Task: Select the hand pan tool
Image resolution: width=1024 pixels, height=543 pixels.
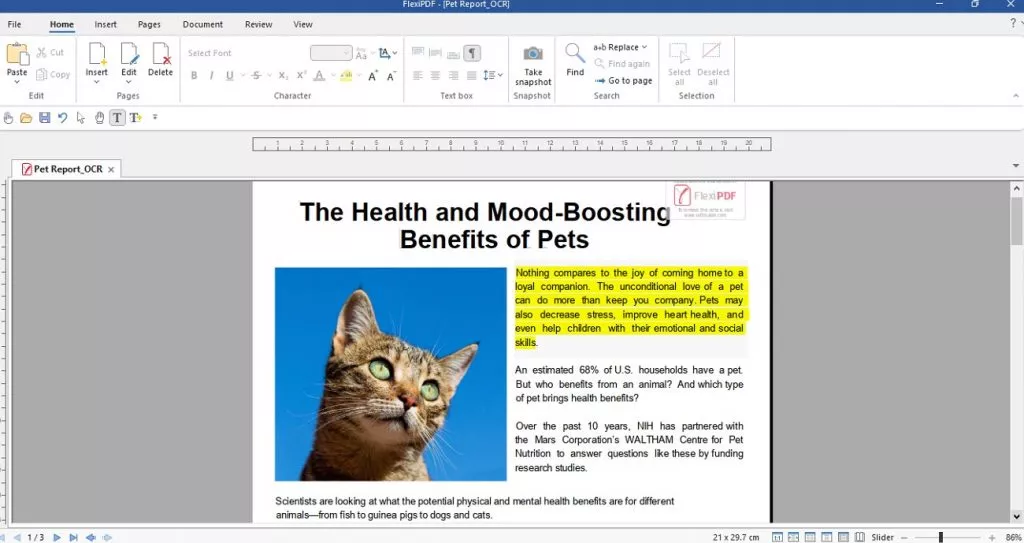Action: [x=99, y=118]
